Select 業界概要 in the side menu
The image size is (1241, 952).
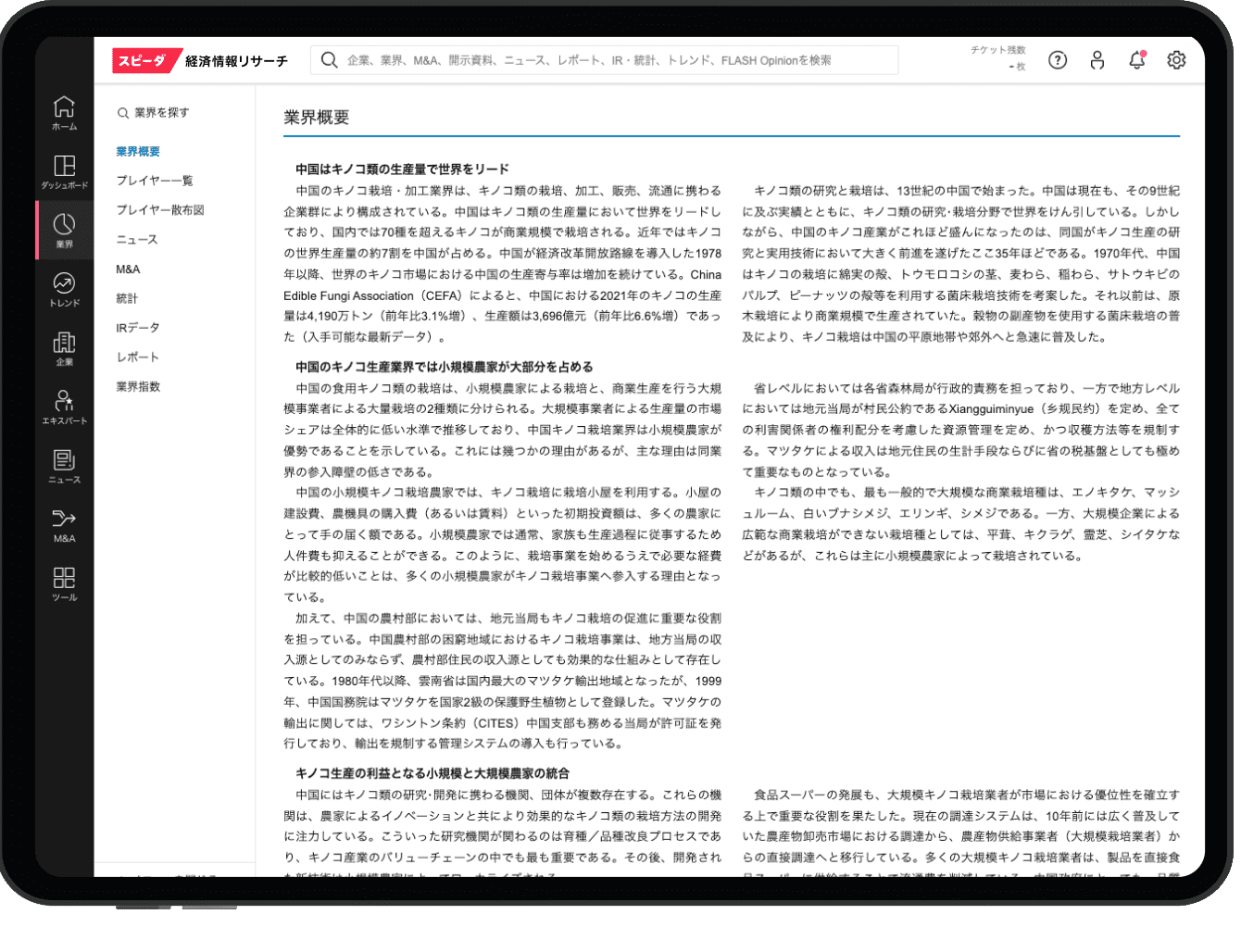[x=138, y=152]
